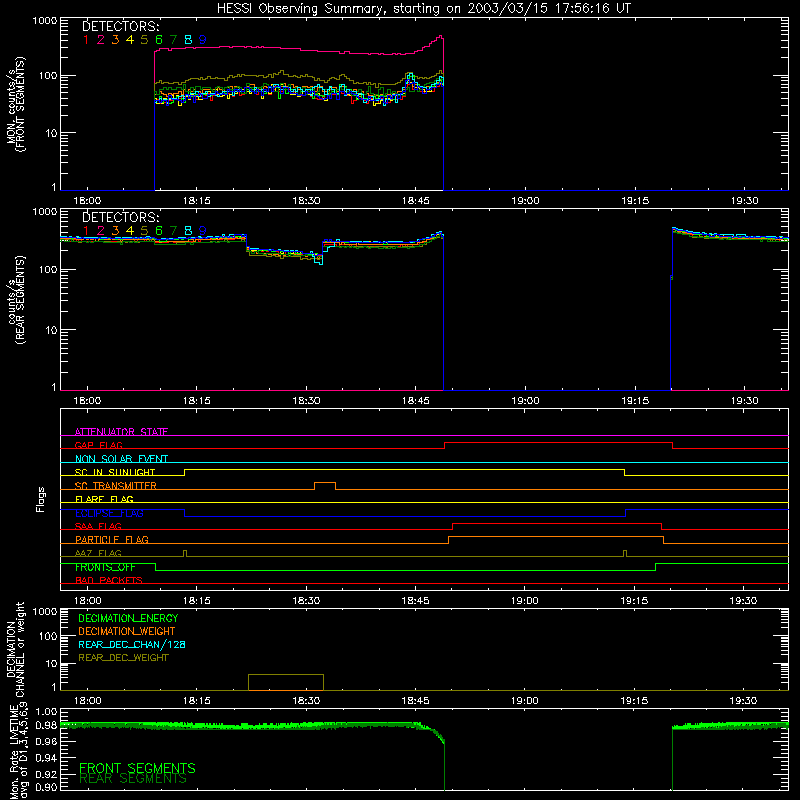The image size is (800, 800).
Task: Click the REAR_DEC_WEIGHT legend entry
Action: [x=123, y=658]
